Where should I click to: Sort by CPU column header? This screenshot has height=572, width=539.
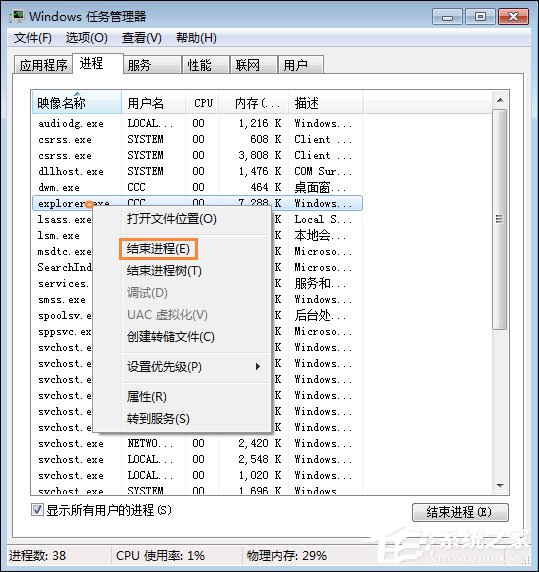point(202,103)
